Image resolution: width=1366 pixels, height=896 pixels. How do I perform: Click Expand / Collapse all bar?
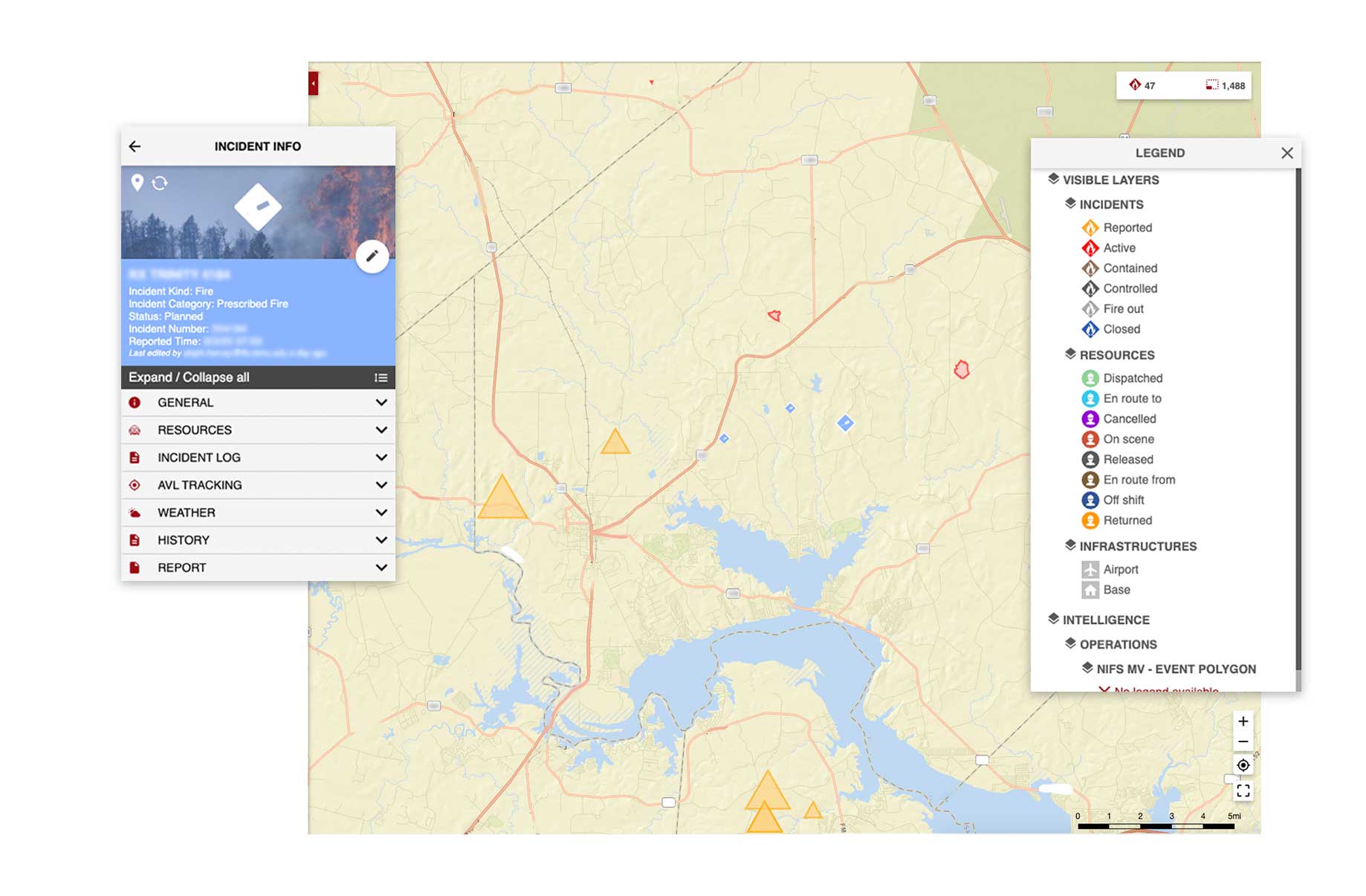tap(257, 377)
